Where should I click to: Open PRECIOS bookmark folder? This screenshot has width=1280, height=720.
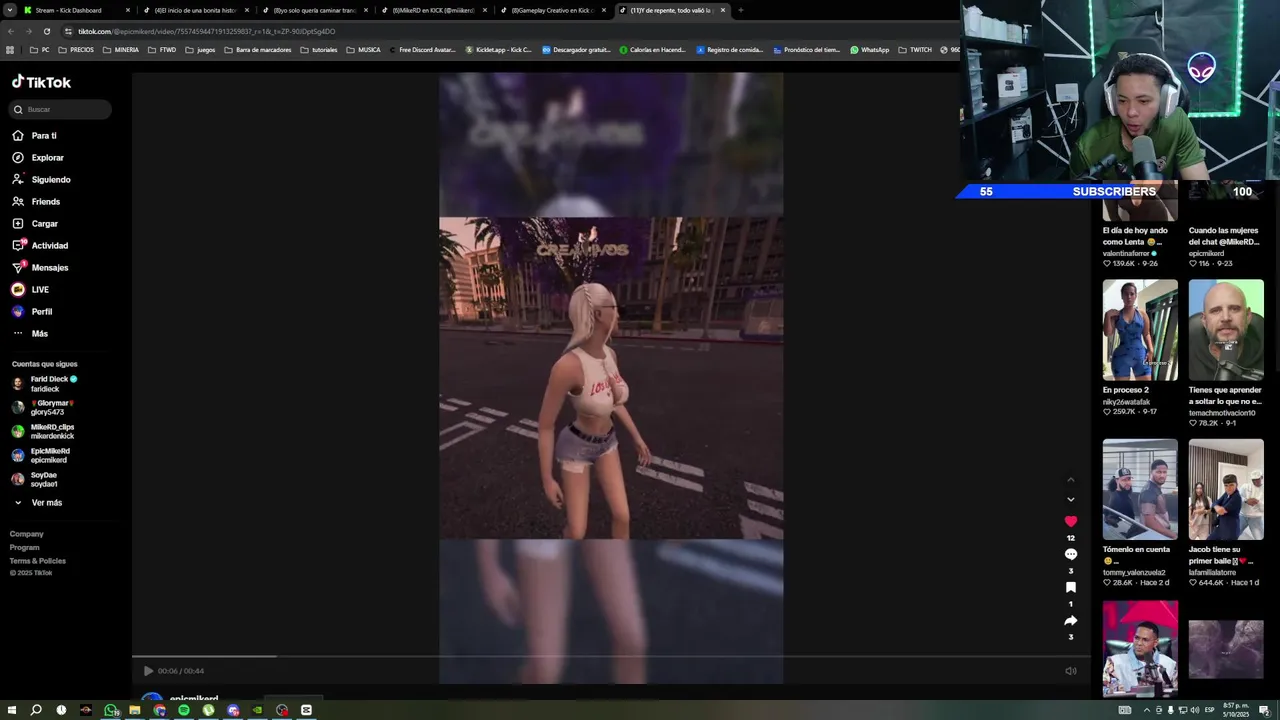pos(76,50)
